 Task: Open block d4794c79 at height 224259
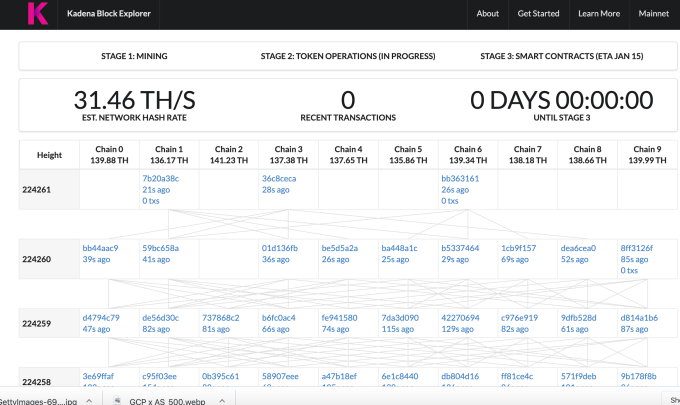click(101, 318)
